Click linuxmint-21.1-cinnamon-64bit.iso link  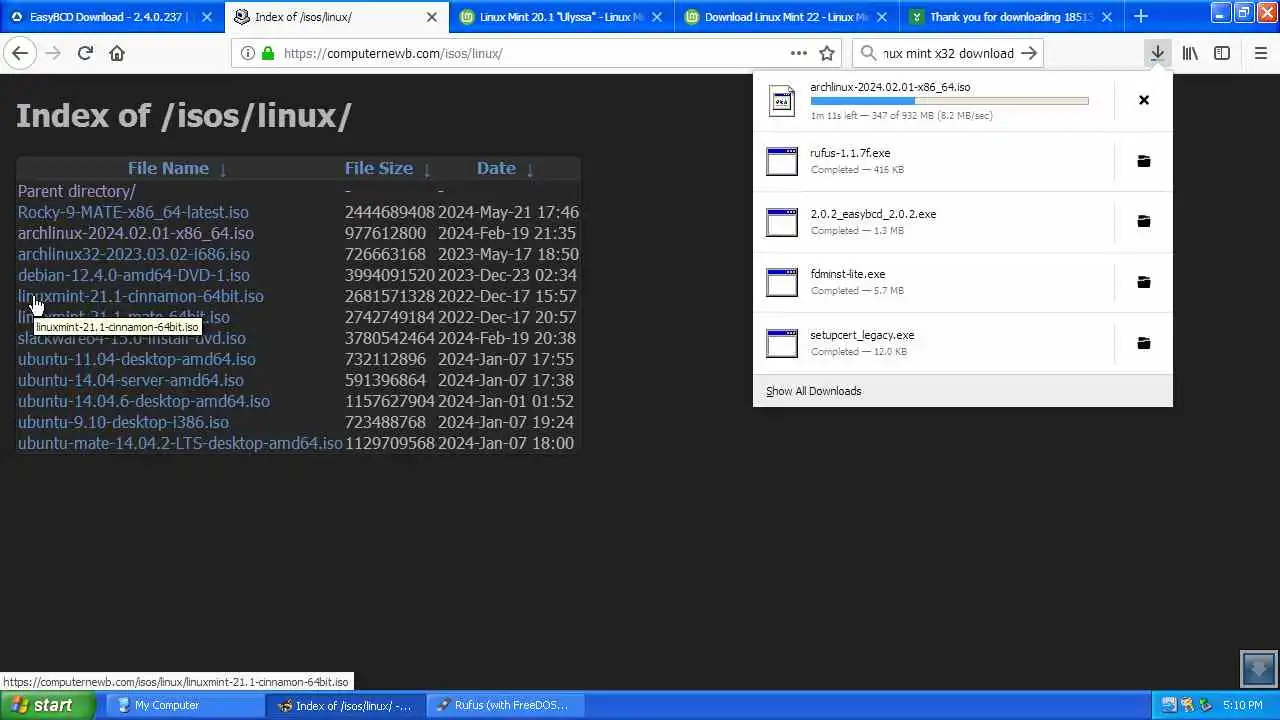pyautogui.click(x=141, y=296)
